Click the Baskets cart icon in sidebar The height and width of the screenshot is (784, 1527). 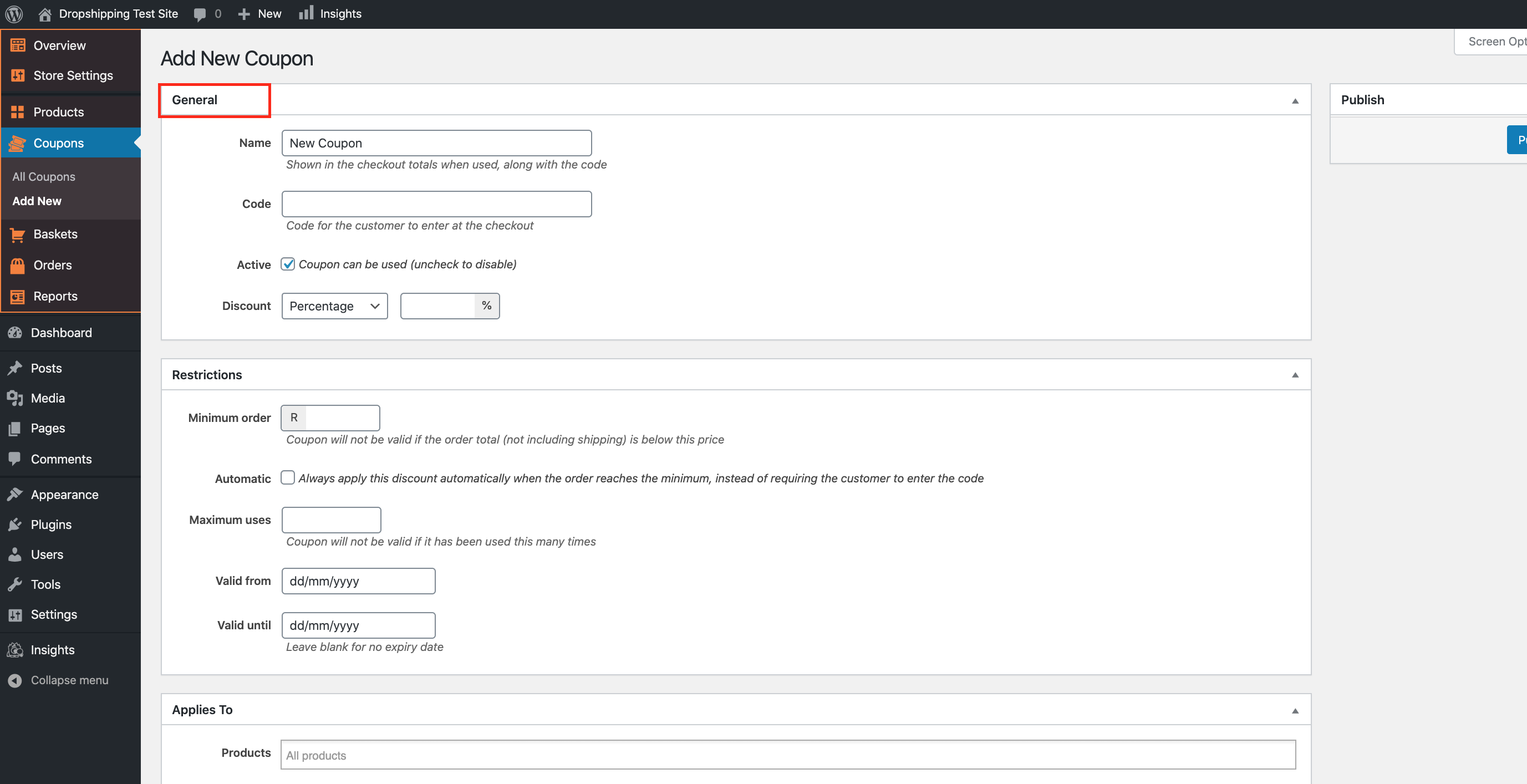click(17, 235)
